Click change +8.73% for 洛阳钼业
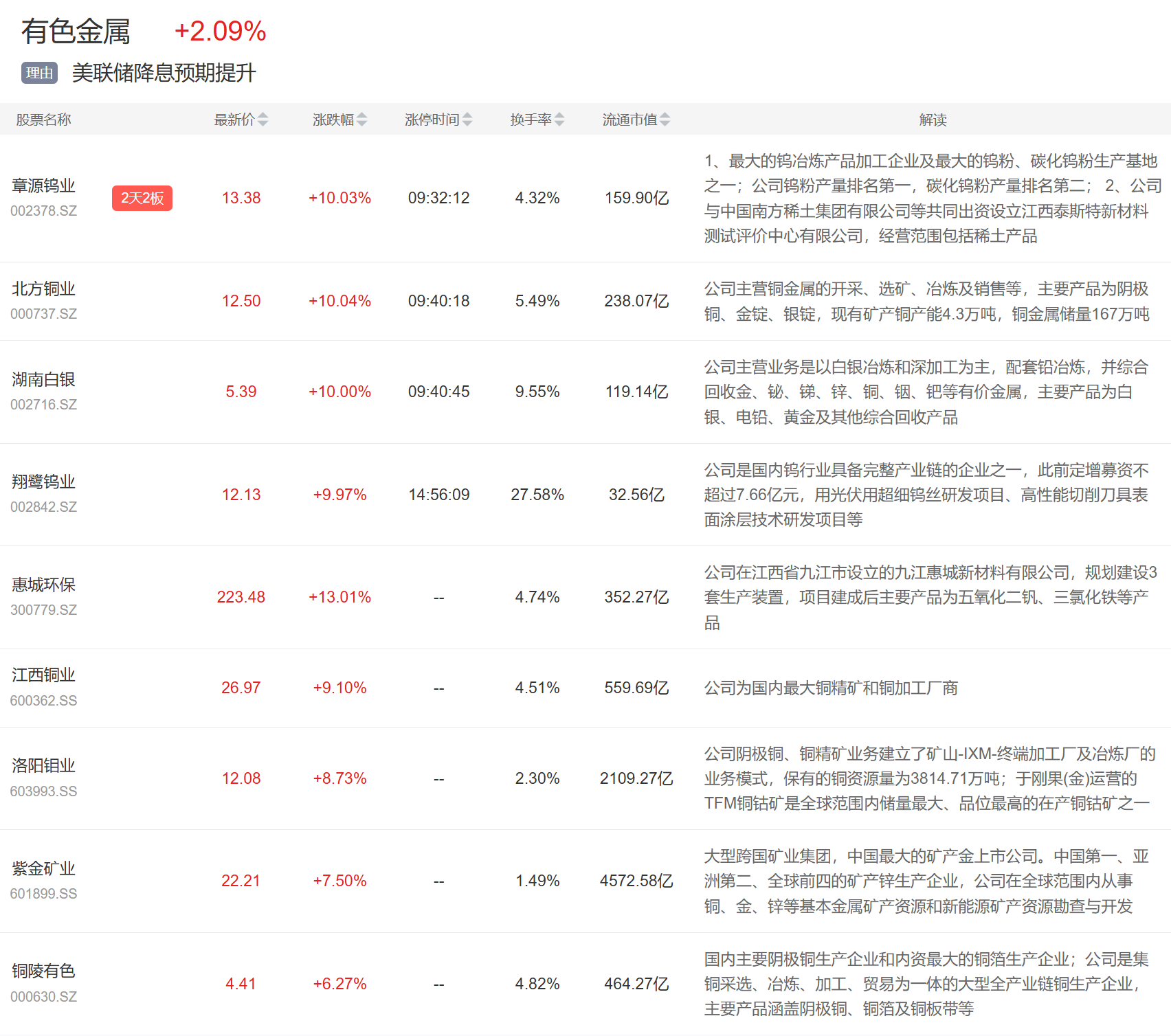Viewport: 1171px width, 1036px height. [339, 778]
